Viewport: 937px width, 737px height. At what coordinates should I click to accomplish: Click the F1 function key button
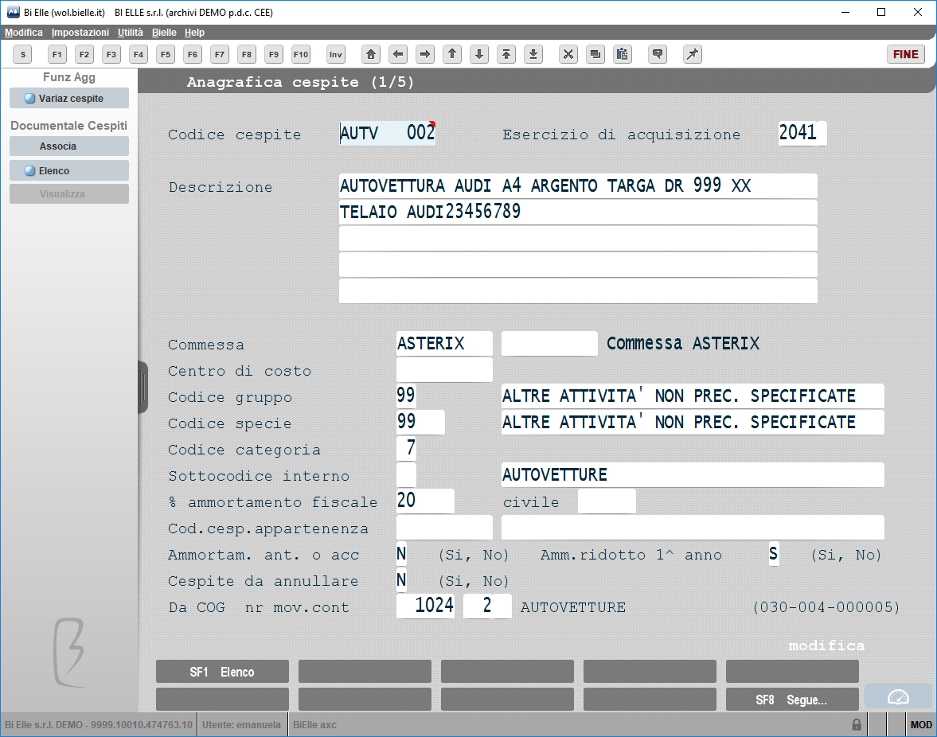pyautogui.click(x=57, y=54)
